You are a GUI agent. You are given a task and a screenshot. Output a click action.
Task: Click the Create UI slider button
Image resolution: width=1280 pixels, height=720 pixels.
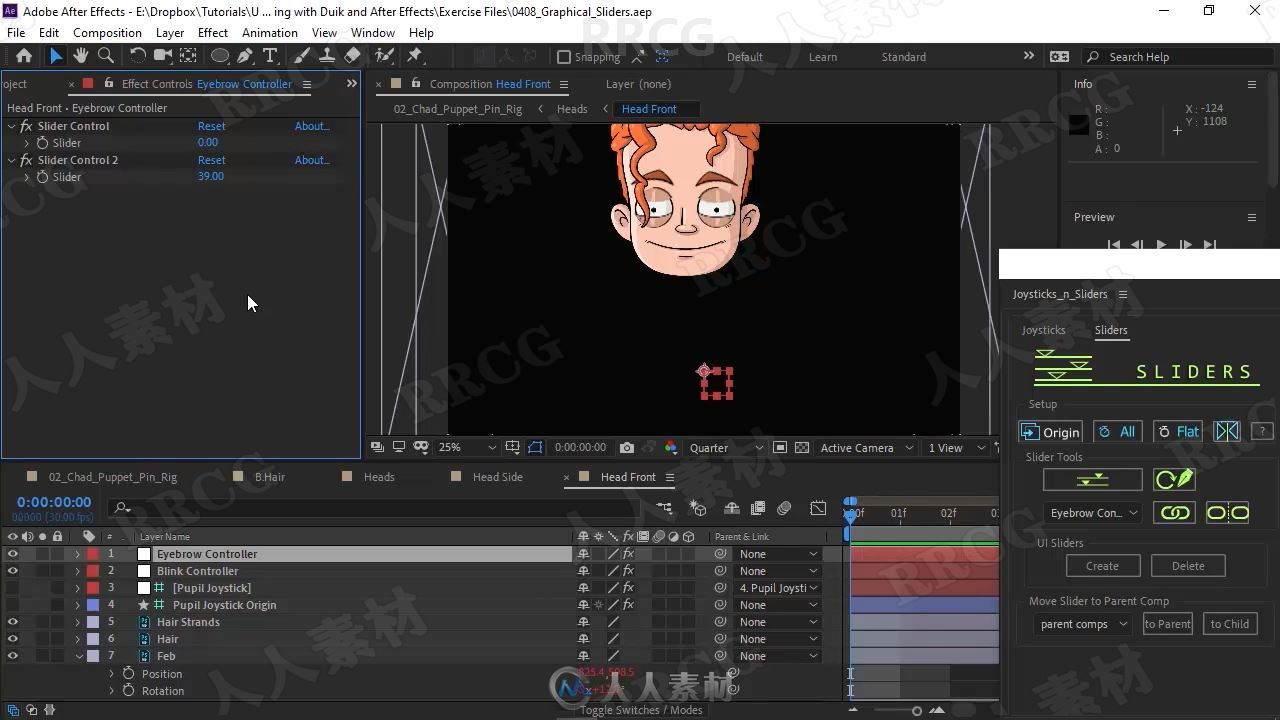pyautogui.click(x=1102, y=566)
